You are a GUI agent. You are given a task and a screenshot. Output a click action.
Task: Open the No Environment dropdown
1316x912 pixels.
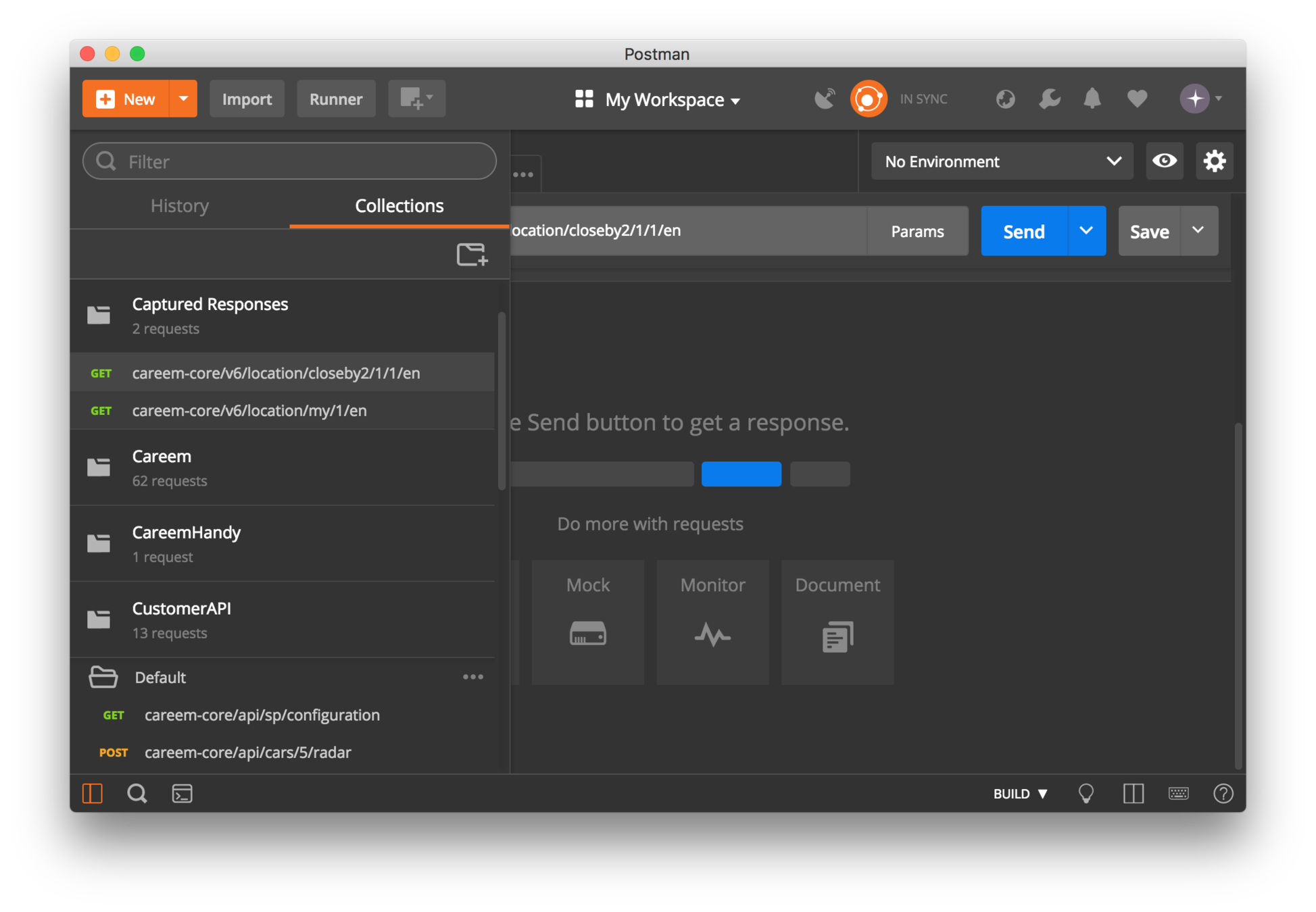pyautogui.click(x=1002, y=161)
